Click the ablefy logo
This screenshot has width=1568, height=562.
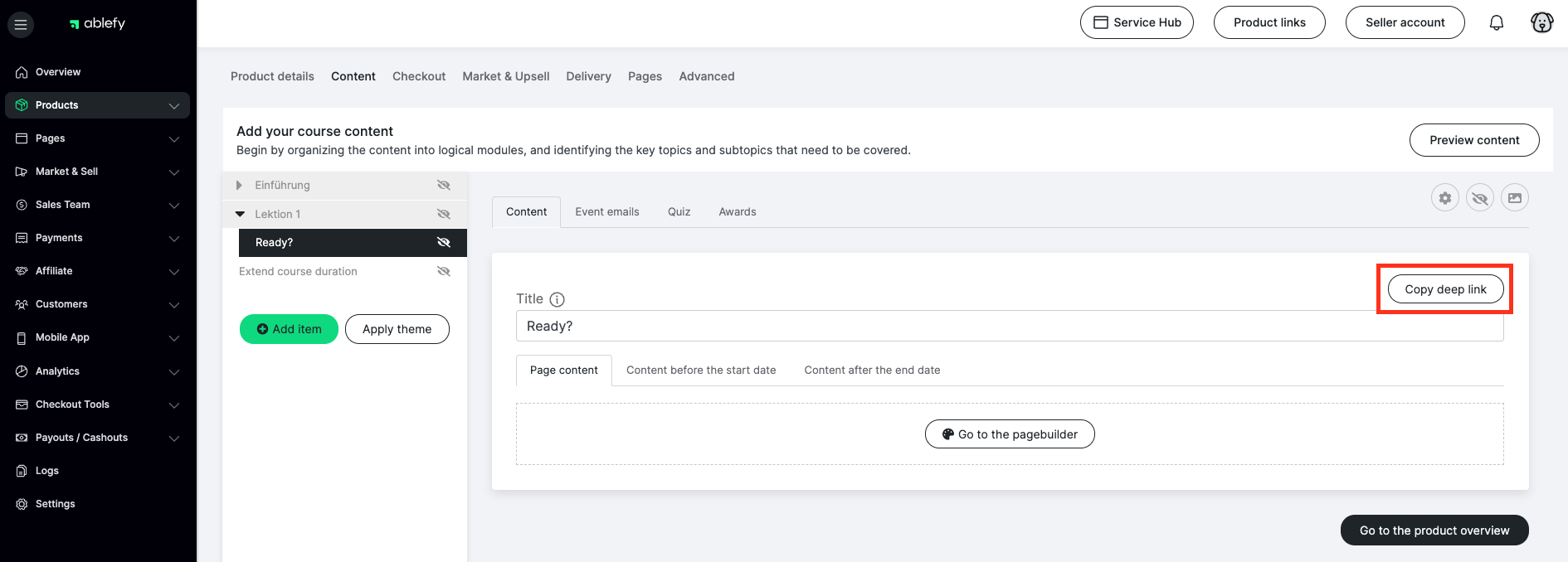tap(97, 23)
